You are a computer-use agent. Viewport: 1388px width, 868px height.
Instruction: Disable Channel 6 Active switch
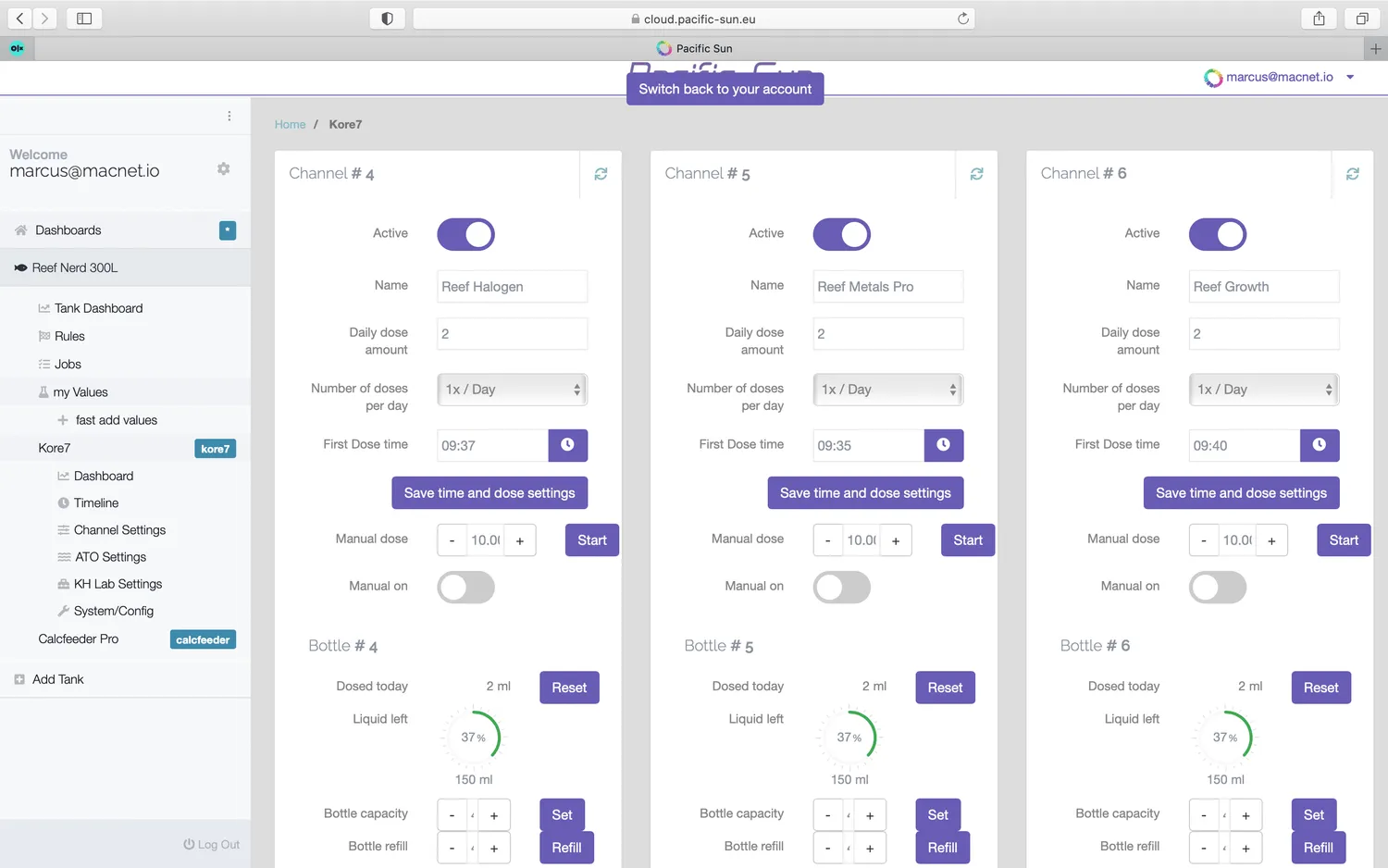(1218, 234)
